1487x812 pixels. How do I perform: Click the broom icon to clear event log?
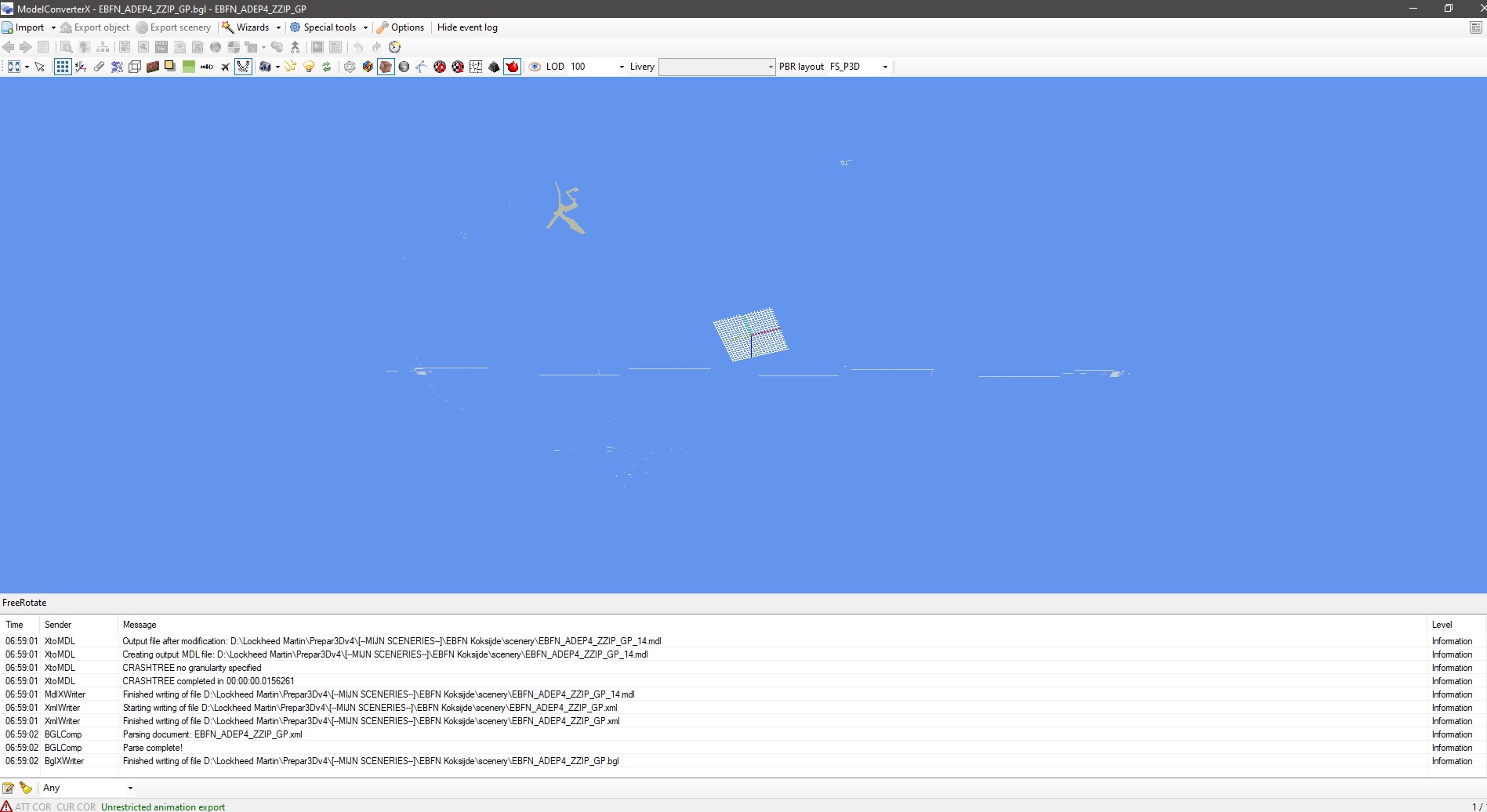(26, 788)
